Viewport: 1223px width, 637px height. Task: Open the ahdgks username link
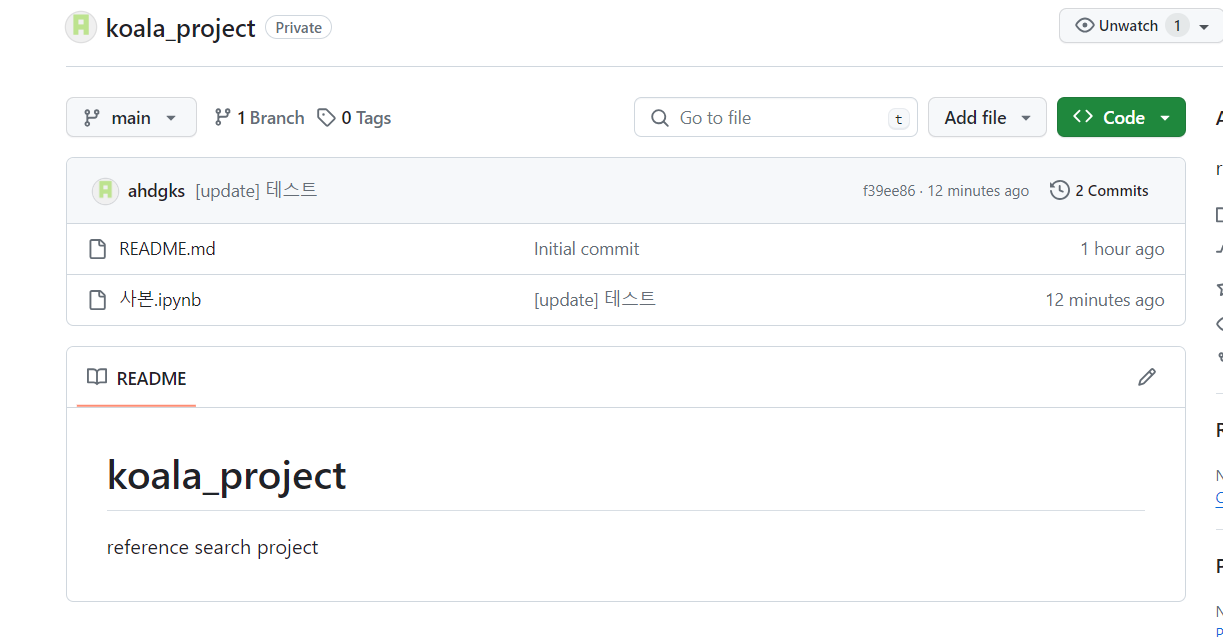(156, 191)
